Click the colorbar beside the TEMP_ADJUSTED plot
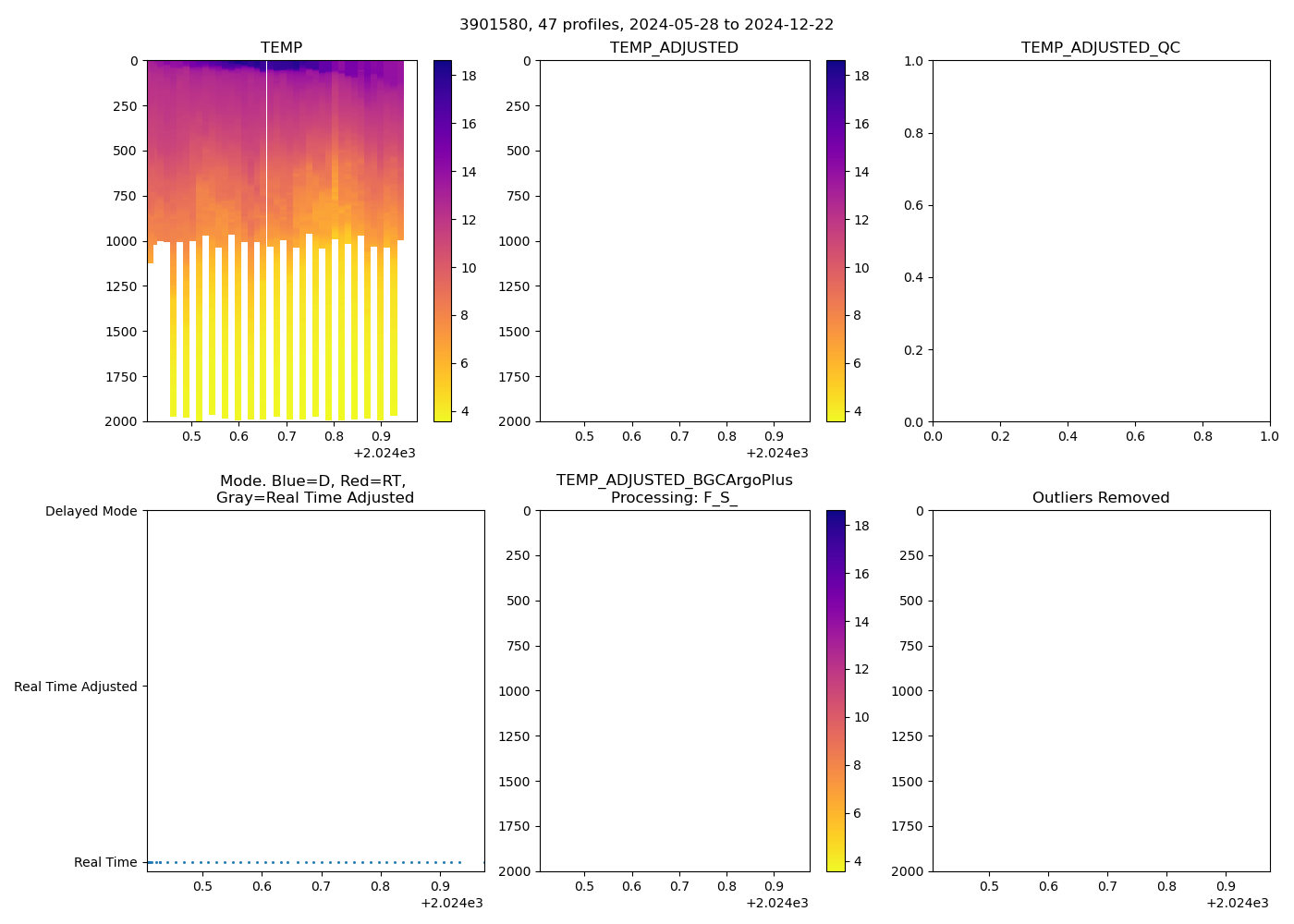Viewport: 1294px width, 924px height. pos(836,240)
